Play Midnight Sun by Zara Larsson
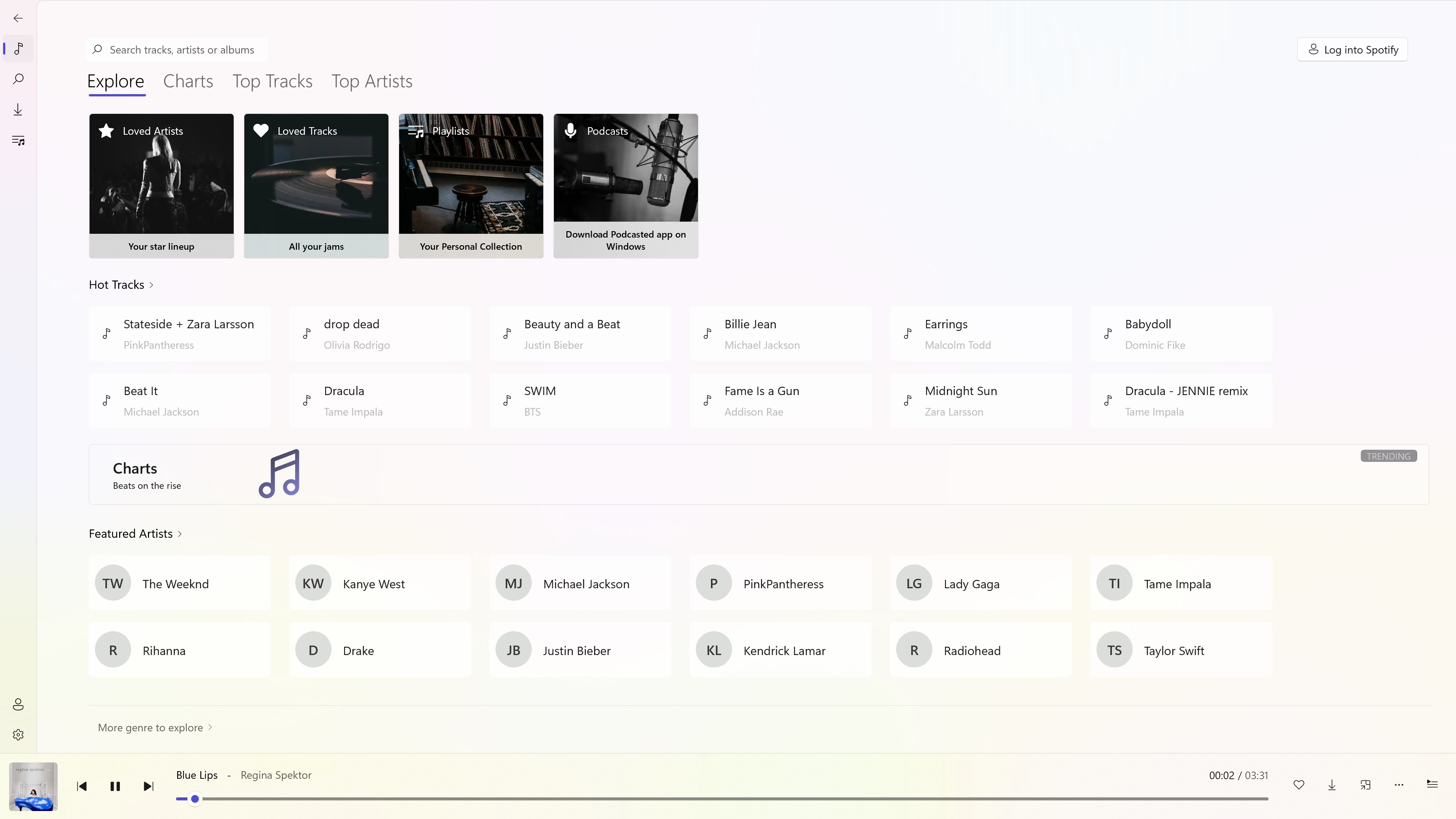This screenshot has height=819, width=1456. [981, 400]
